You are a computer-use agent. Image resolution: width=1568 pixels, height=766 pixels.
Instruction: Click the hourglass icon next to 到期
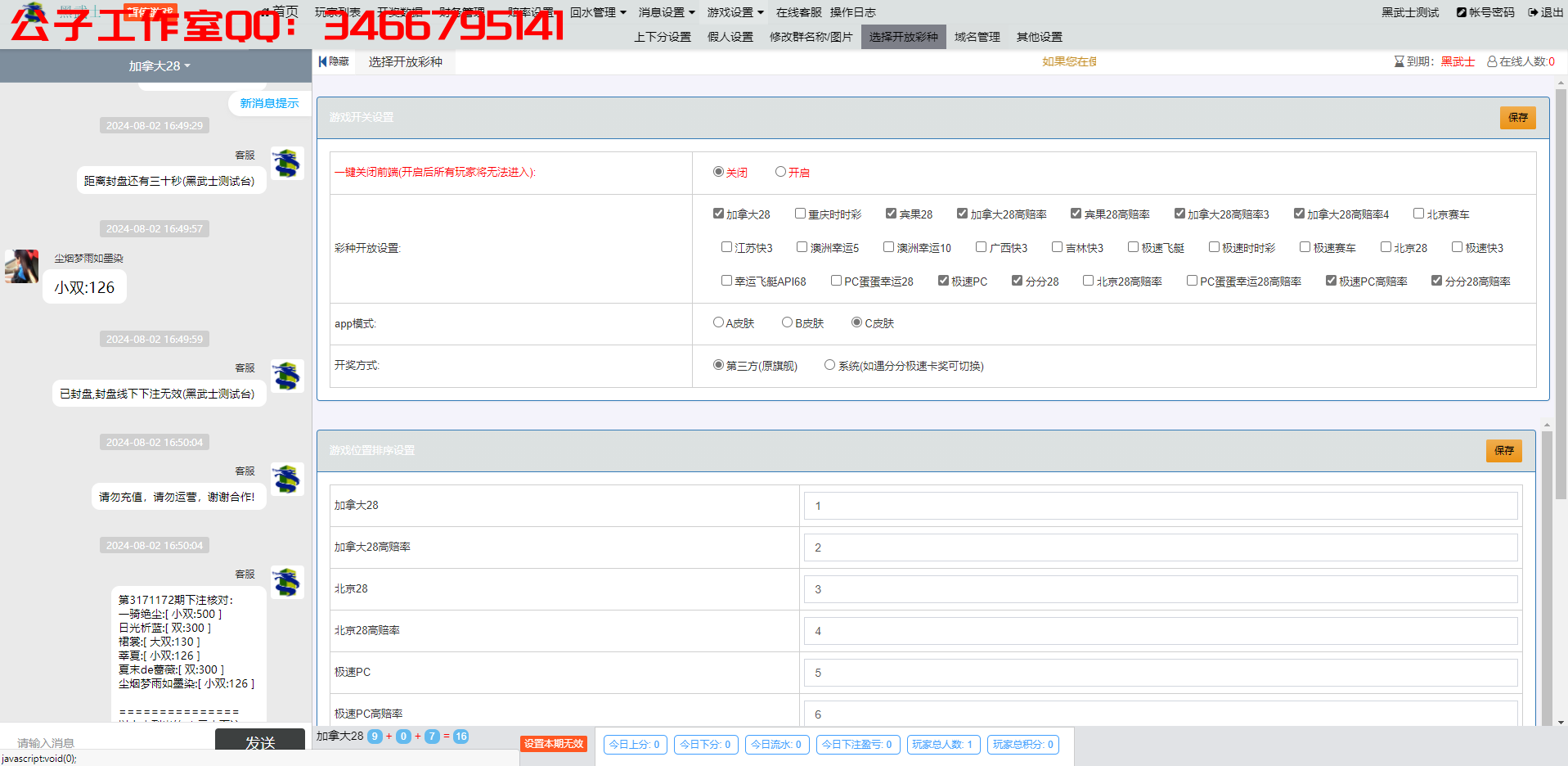[1400, 61]
